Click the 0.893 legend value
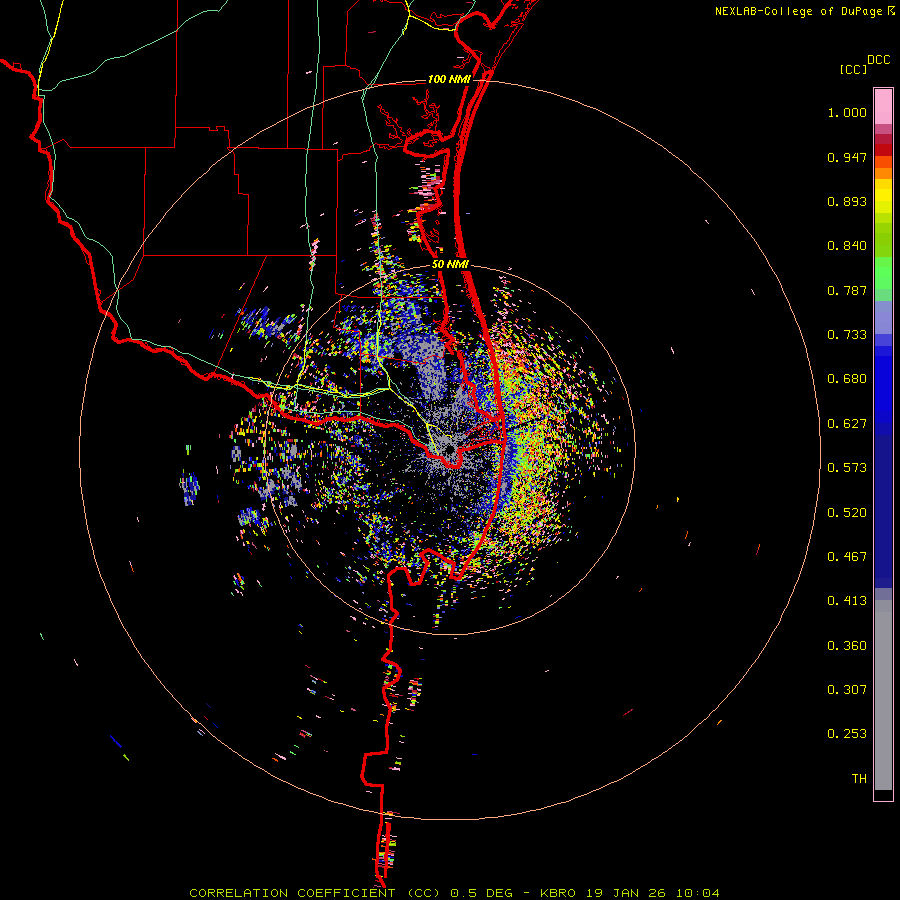 (x=847, y=201)
